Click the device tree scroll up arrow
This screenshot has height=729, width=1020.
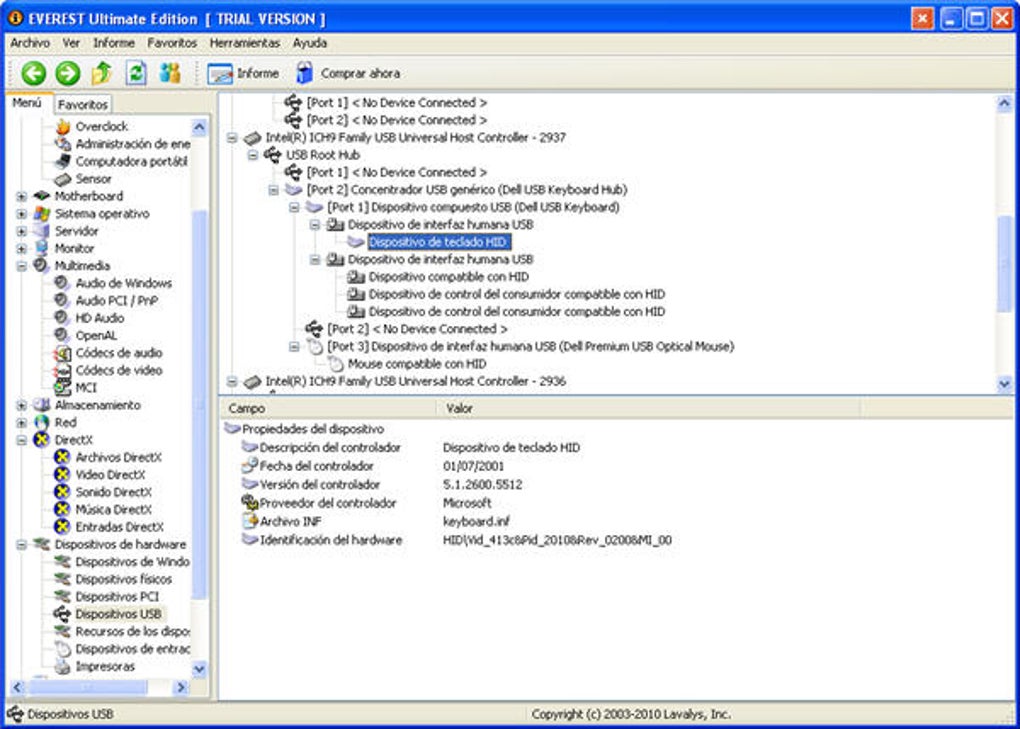click(1004, 103)
